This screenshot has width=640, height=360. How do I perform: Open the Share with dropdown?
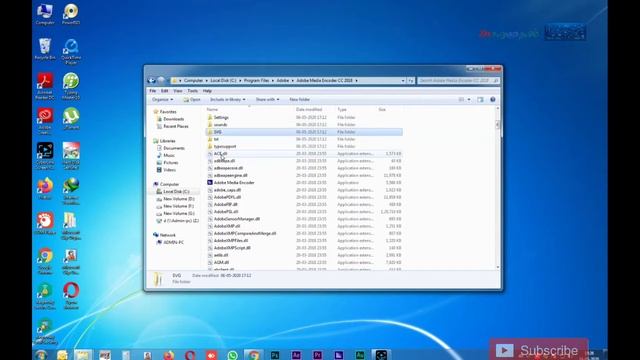(x=267, y=100)
